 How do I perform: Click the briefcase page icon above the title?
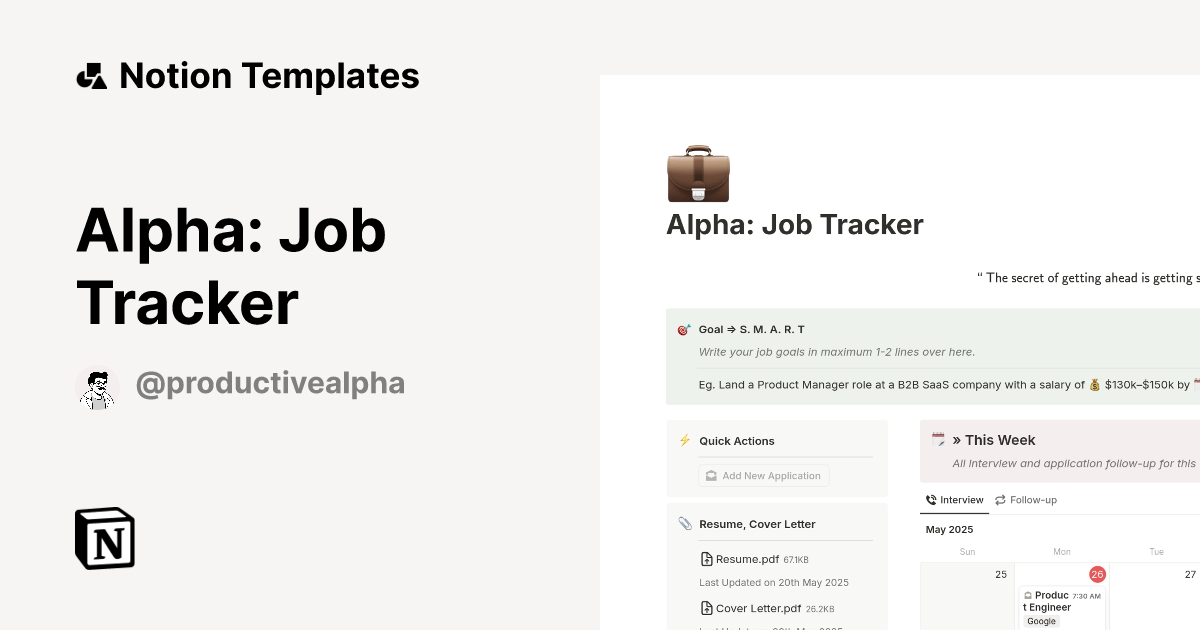click(x=698, y=174)
